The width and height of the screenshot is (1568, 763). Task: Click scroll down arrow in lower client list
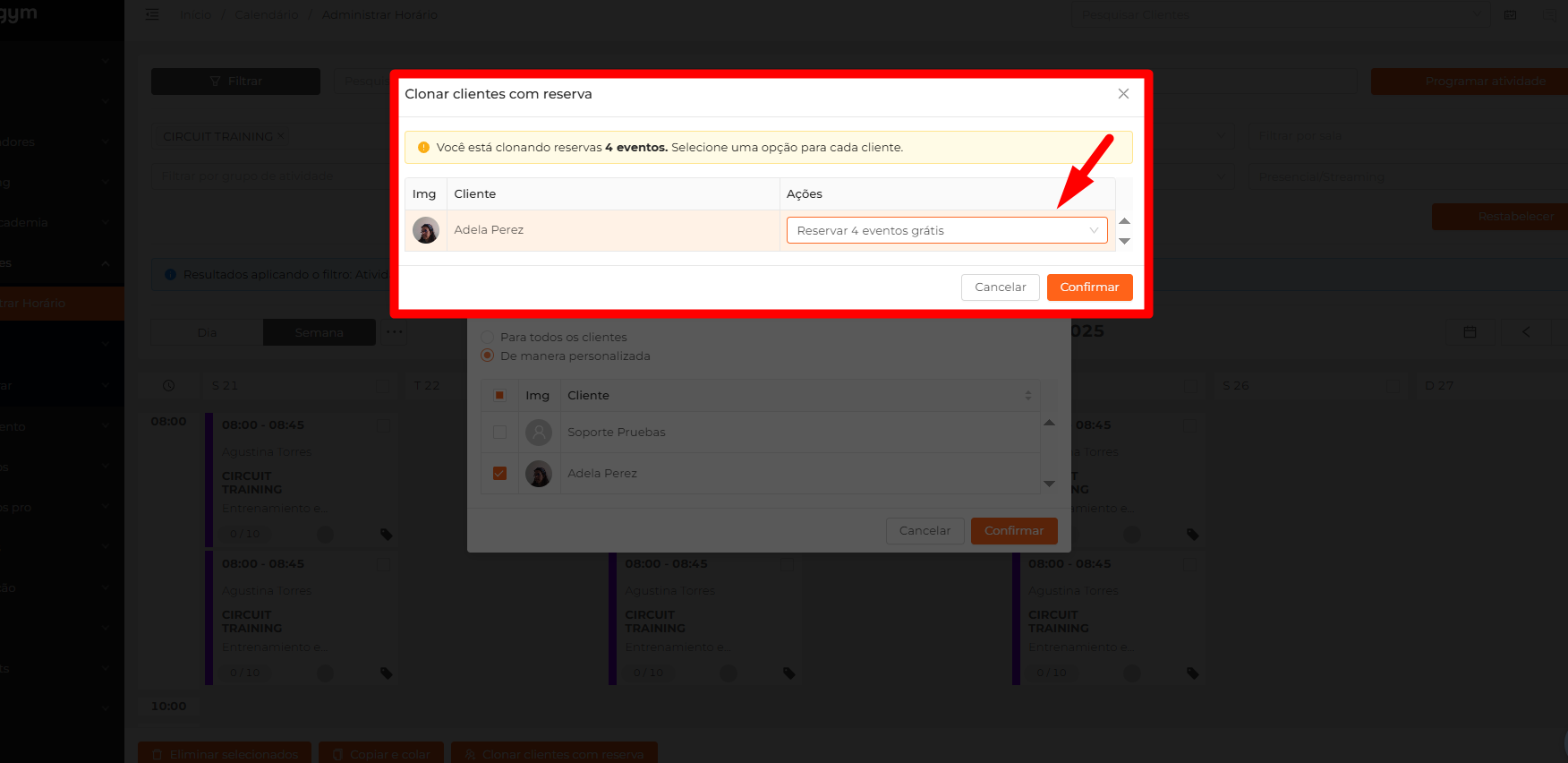(x=1050, y=484)
